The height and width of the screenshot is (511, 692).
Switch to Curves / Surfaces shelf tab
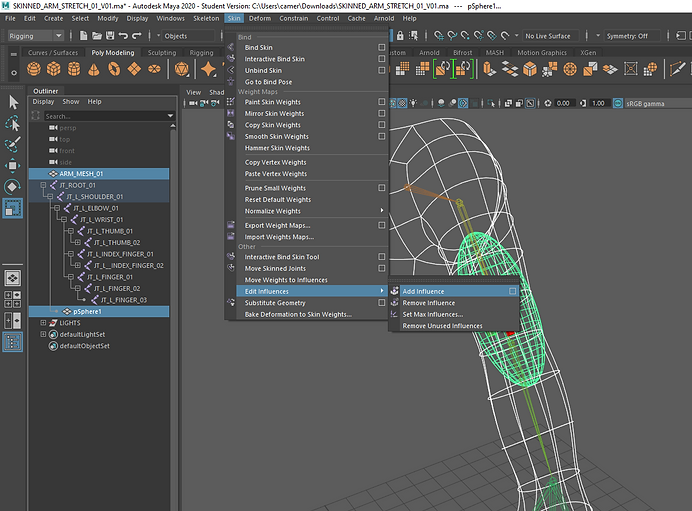click(x=53, y=53)
